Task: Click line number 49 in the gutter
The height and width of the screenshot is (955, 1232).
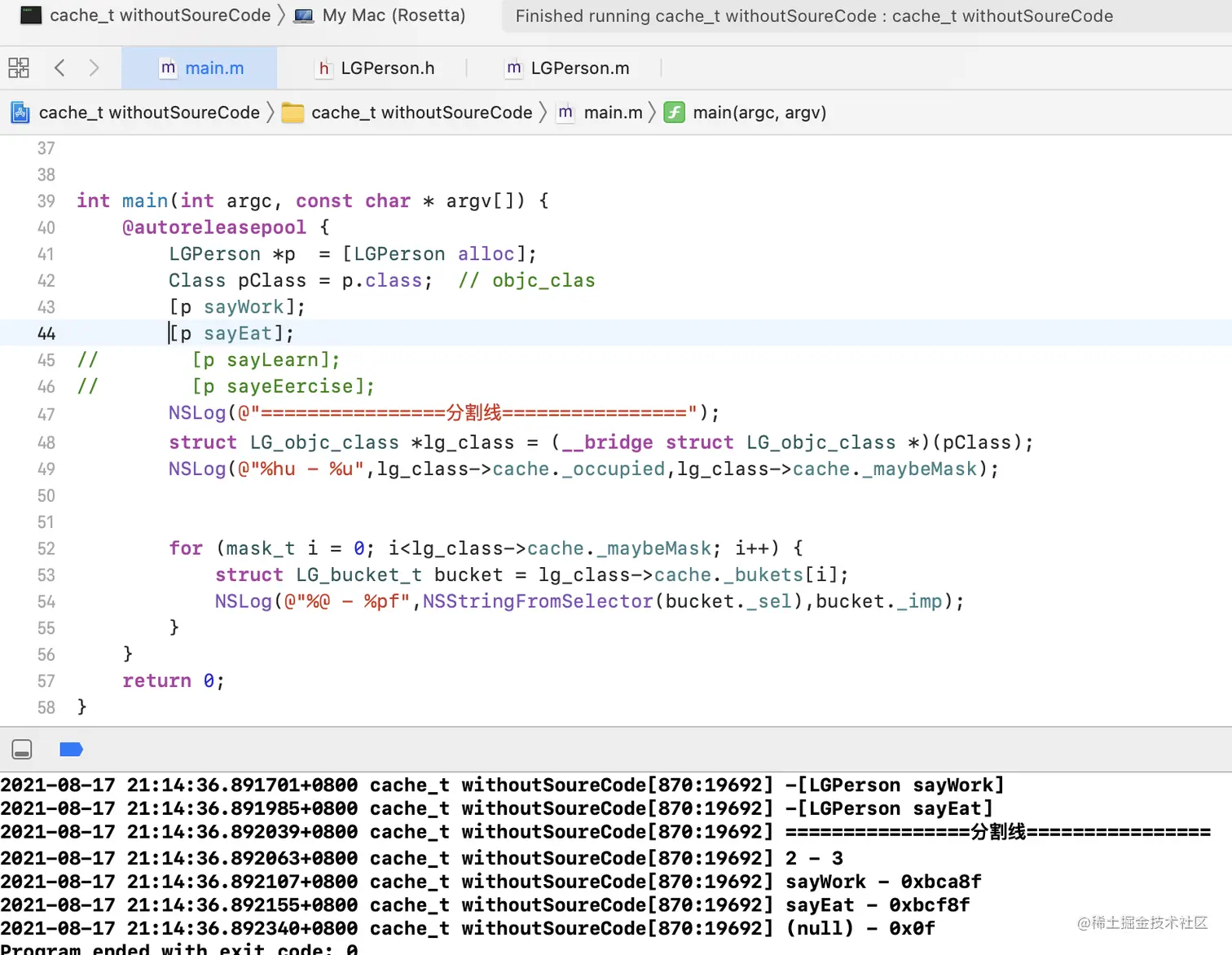Action: (46, 469)
